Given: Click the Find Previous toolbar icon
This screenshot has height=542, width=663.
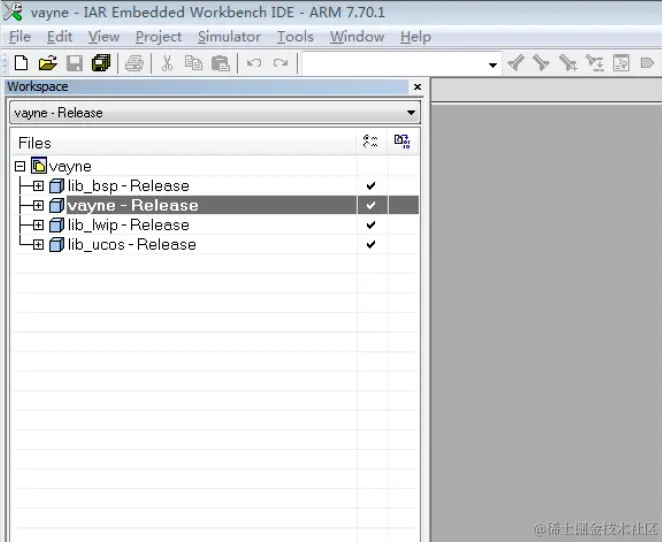Looking at the screenshot, I should [516, 63].
